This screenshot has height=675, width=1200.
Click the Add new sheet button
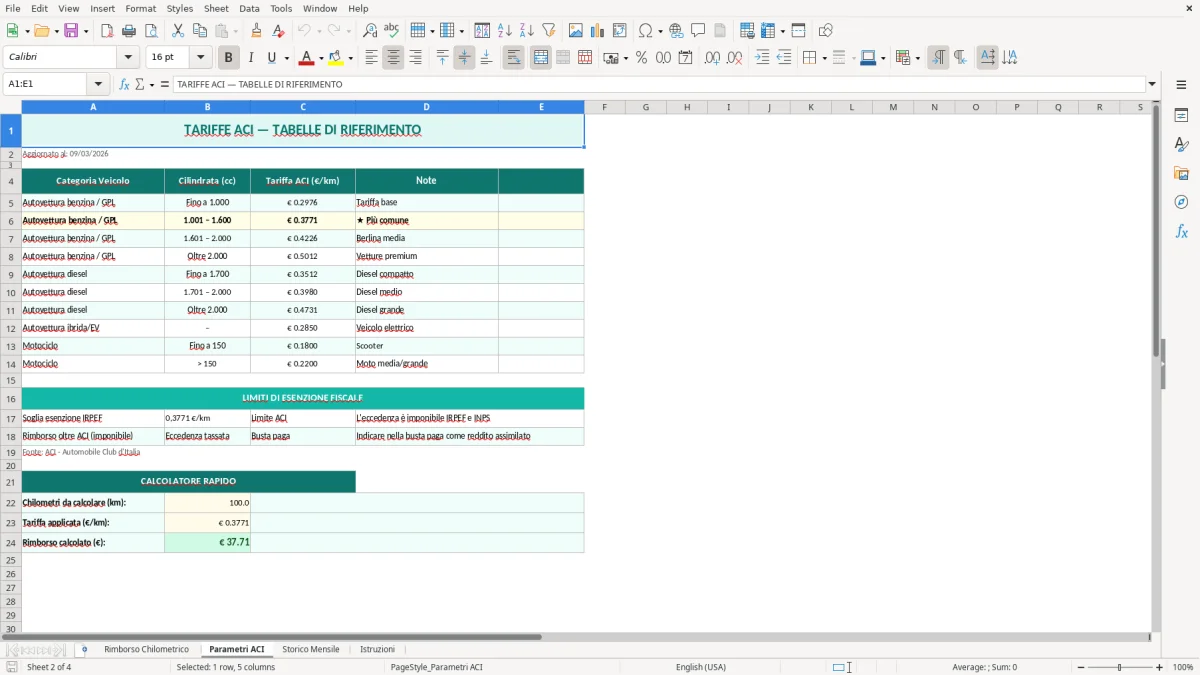coord(84,650)
